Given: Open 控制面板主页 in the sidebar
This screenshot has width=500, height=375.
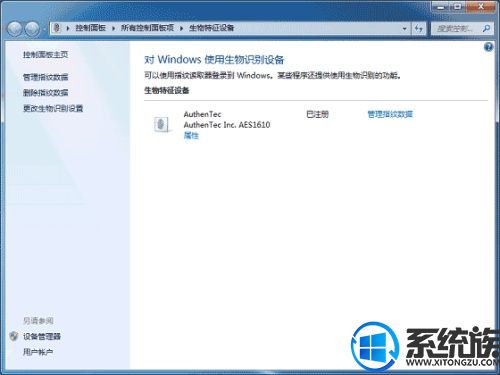Looking at the screenshot, I should point(46,55).
